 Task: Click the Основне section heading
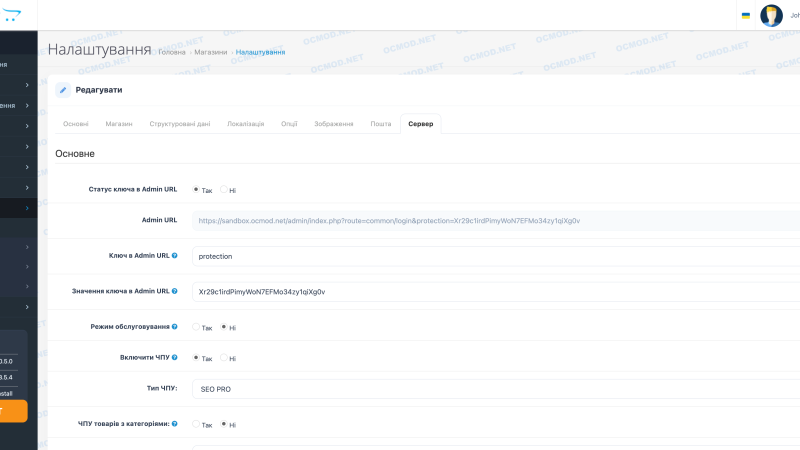75,154
